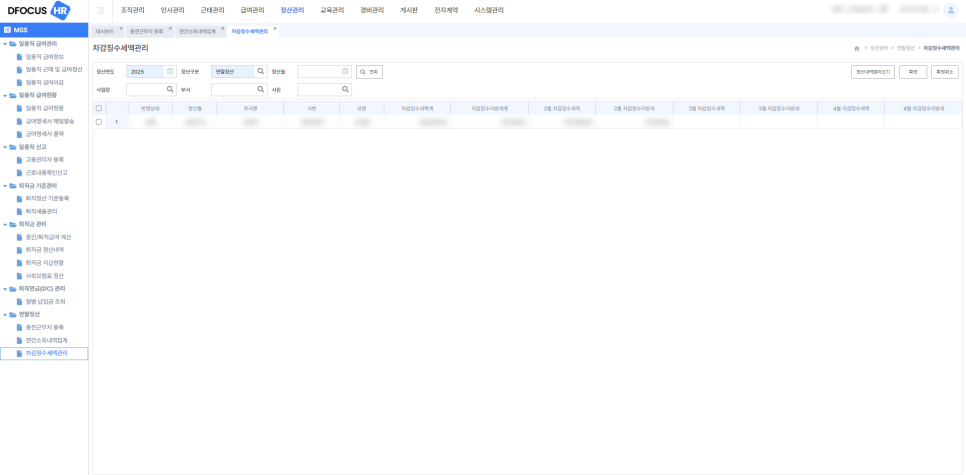
Task: Collapse the 일용직 급여현황 tree group
Action: [x=5, y=95]
